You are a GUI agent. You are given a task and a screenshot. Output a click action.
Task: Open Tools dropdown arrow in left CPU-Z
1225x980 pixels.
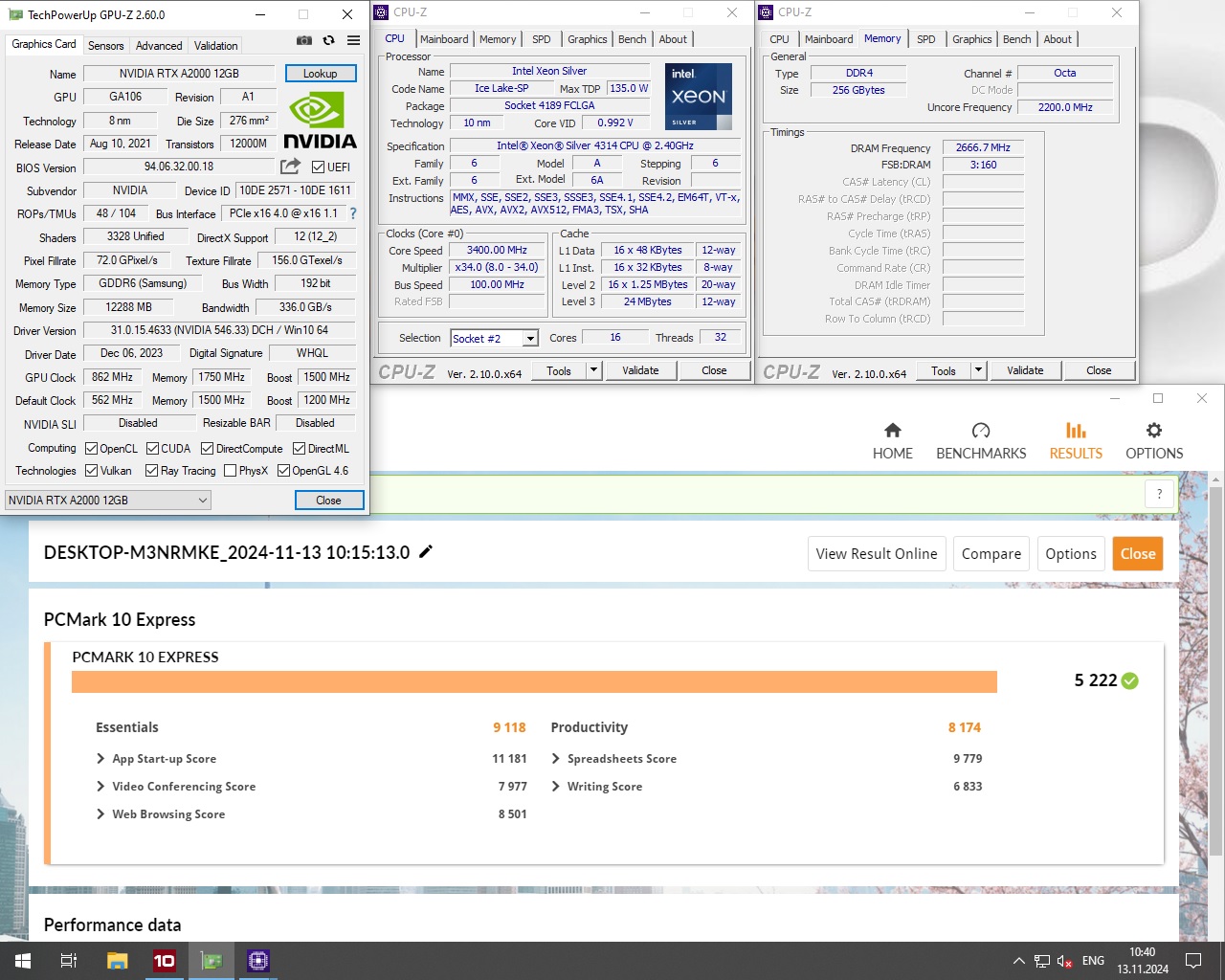point(593,370)
